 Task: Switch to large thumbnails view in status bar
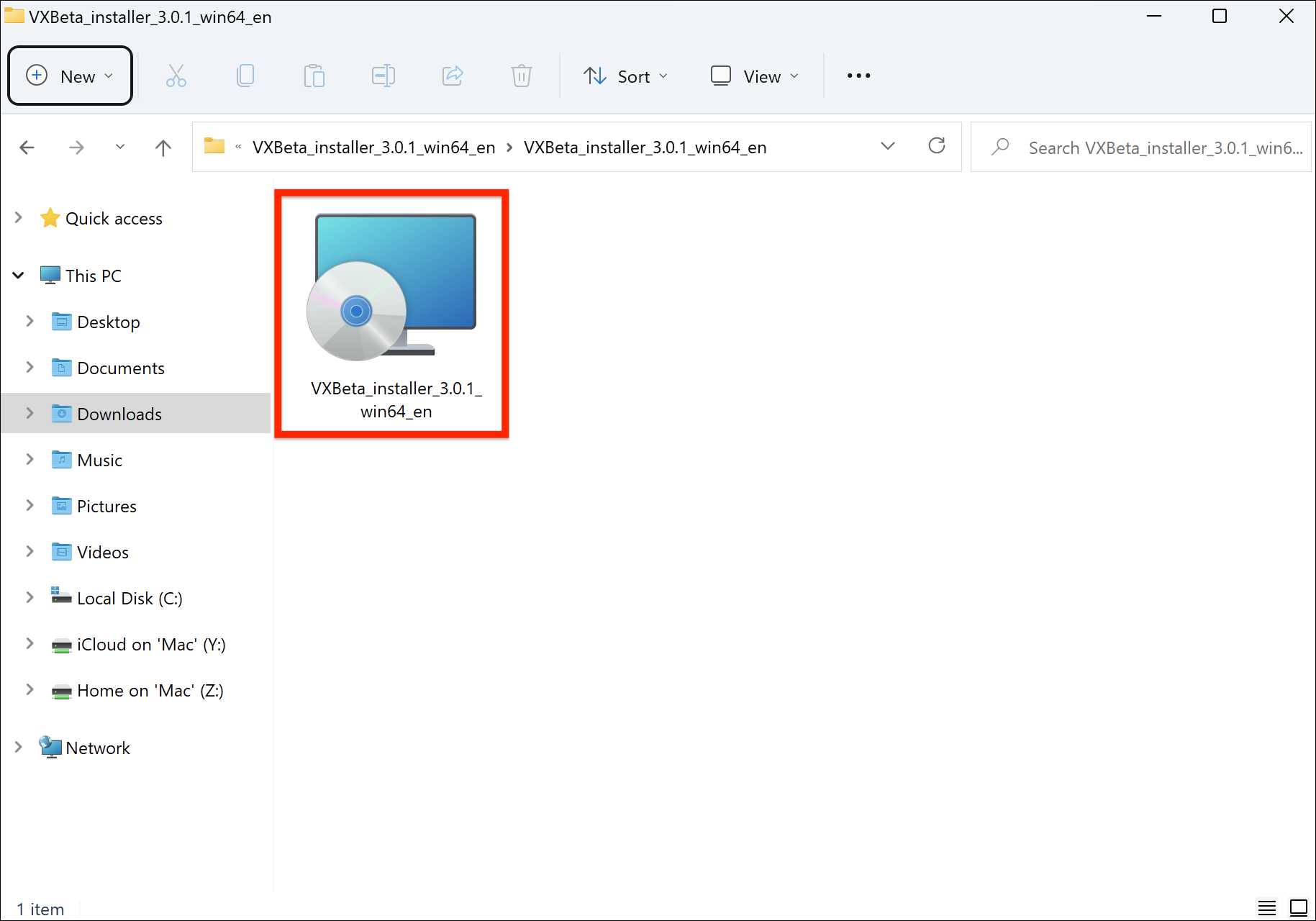(x=1297, y=908)
